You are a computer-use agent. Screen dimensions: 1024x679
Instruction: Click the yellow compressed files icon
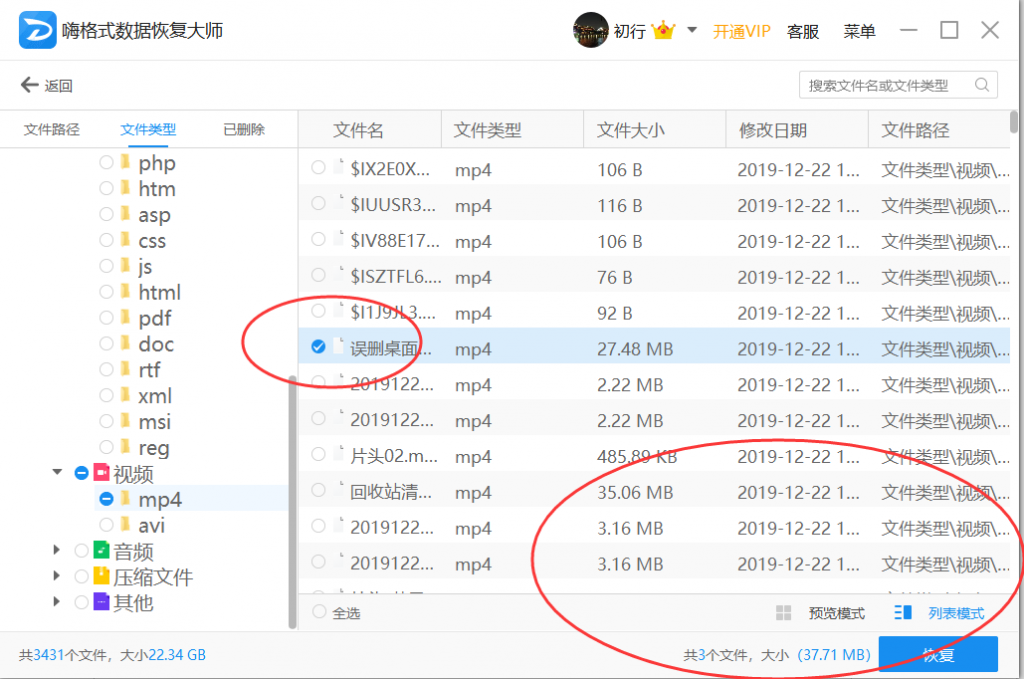tap(101, 576)
